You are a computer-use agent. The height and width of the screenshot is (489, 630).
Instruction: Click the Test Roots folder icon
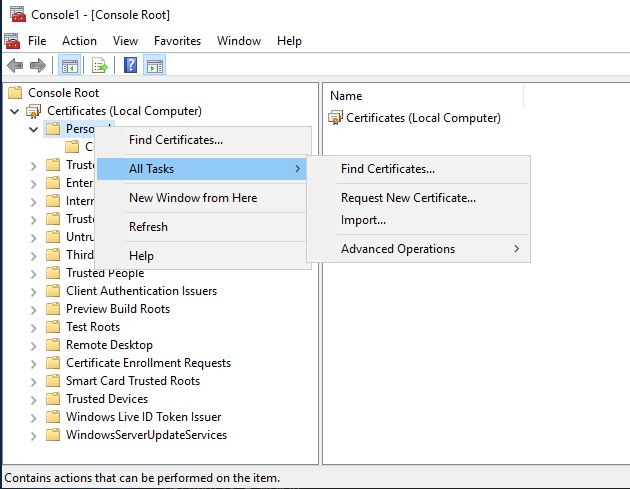click(53, 327)
